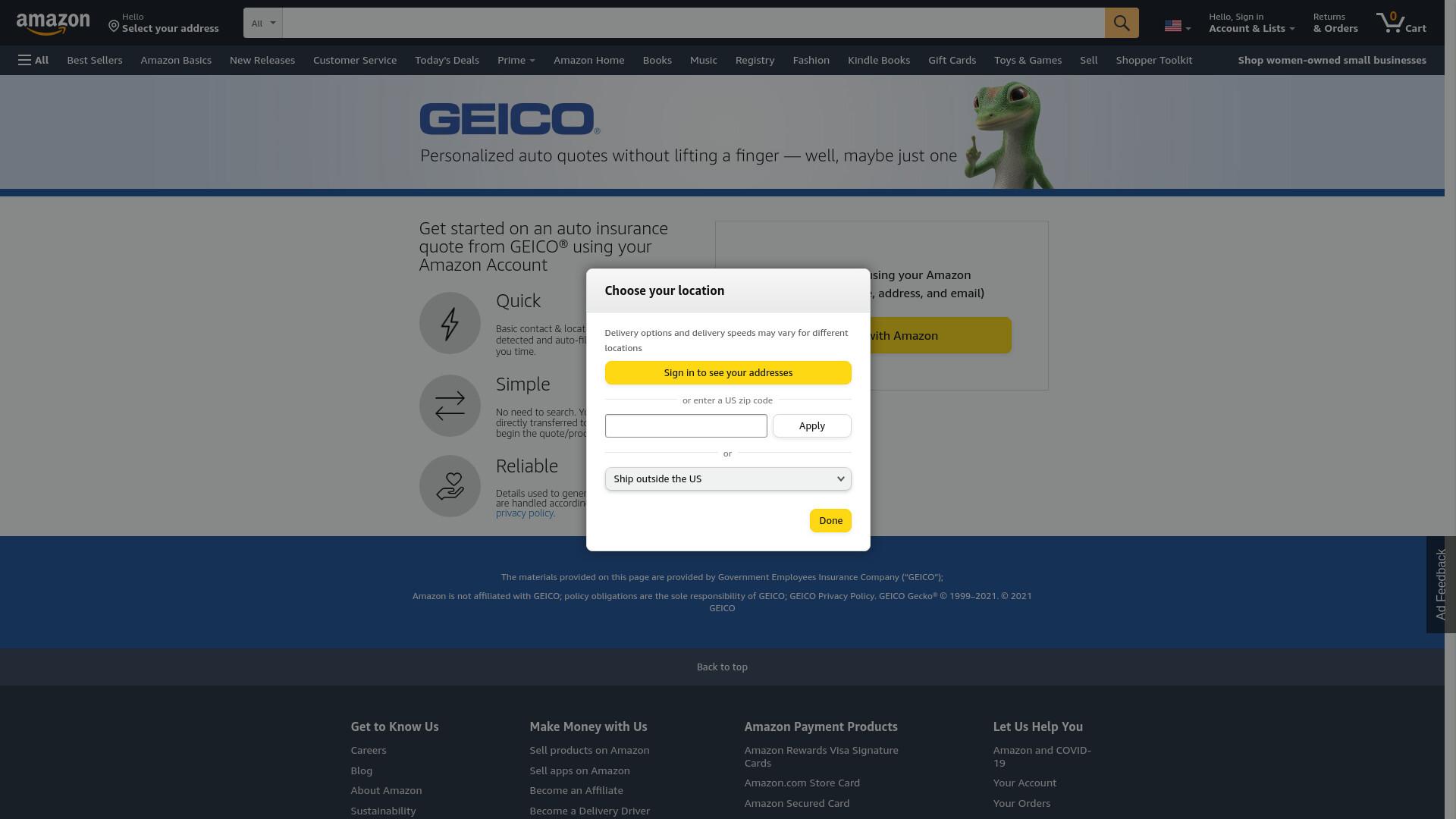Click the Done button in location dialog
1456x819 pixels.
pyautogui.click(x=830, y=520)
